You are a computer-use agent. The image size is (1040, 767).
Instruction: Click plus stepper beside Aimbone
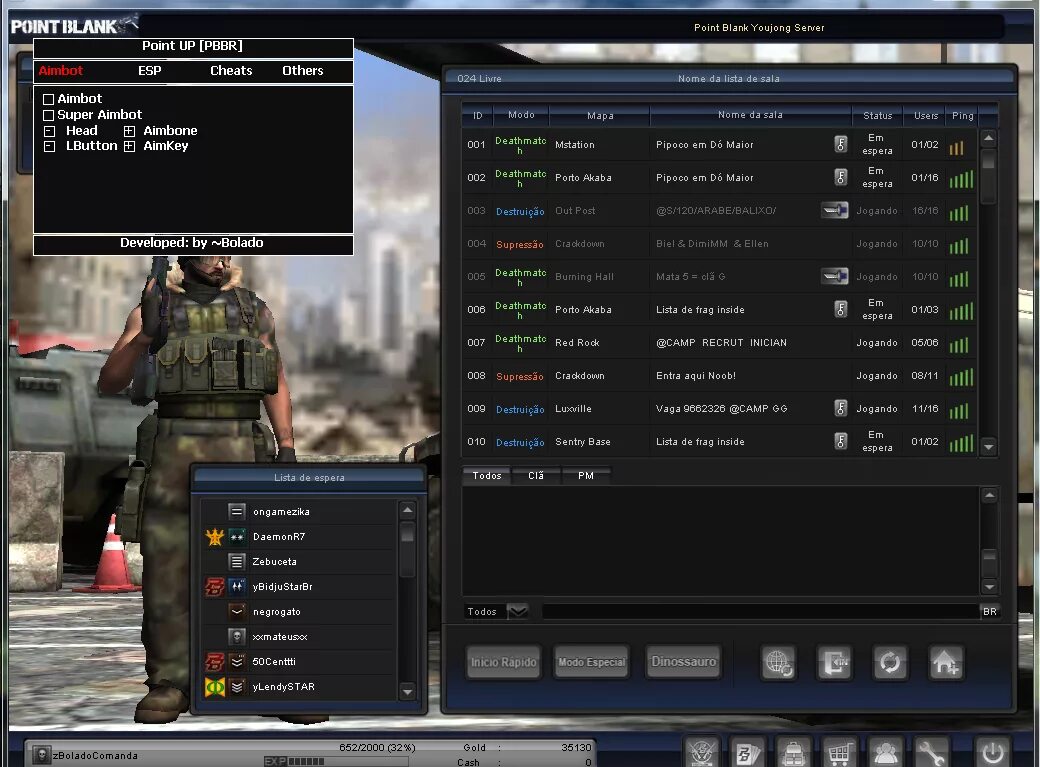coord(129,131)
